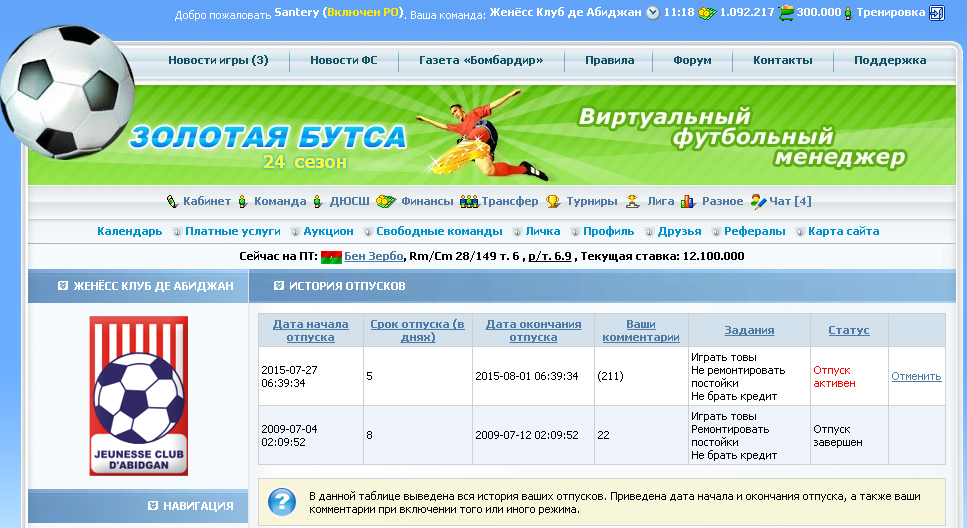
Task: Sort table by Дата начала отпуска
Action: click(310, 330)
